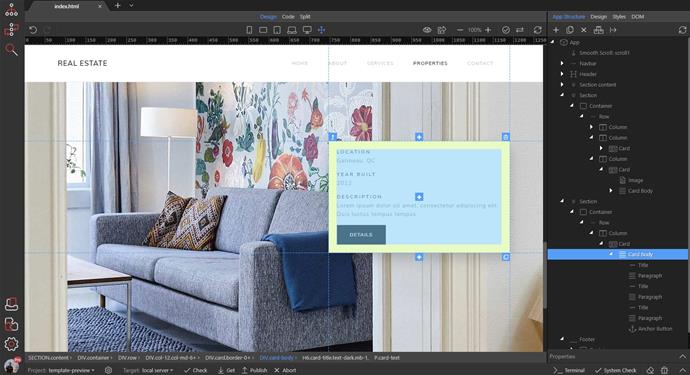Expand the Header tree node
Viewport: 690px width, 375px height.
click(562, 74)
